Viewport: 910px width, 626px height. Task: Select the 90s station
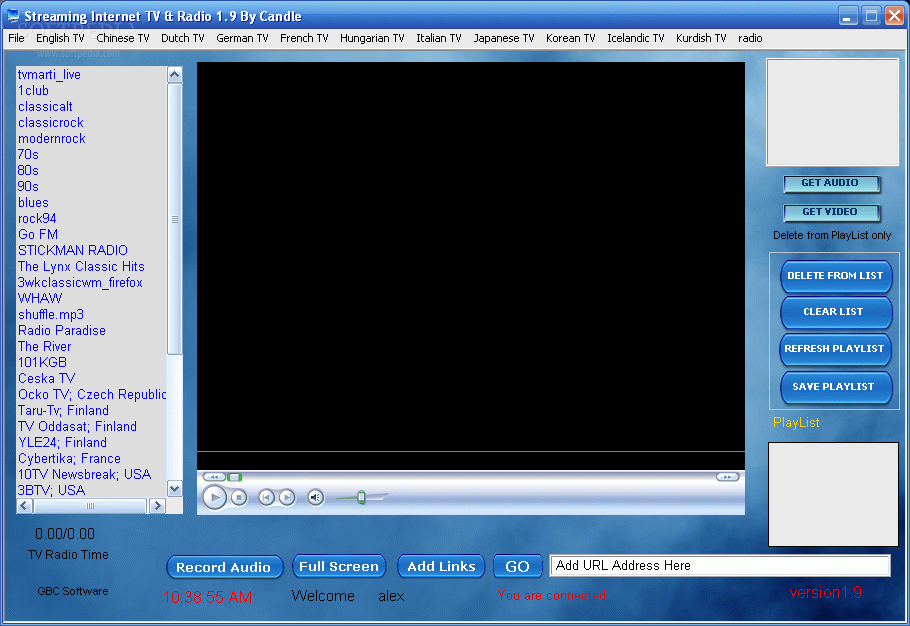[28, 186]
